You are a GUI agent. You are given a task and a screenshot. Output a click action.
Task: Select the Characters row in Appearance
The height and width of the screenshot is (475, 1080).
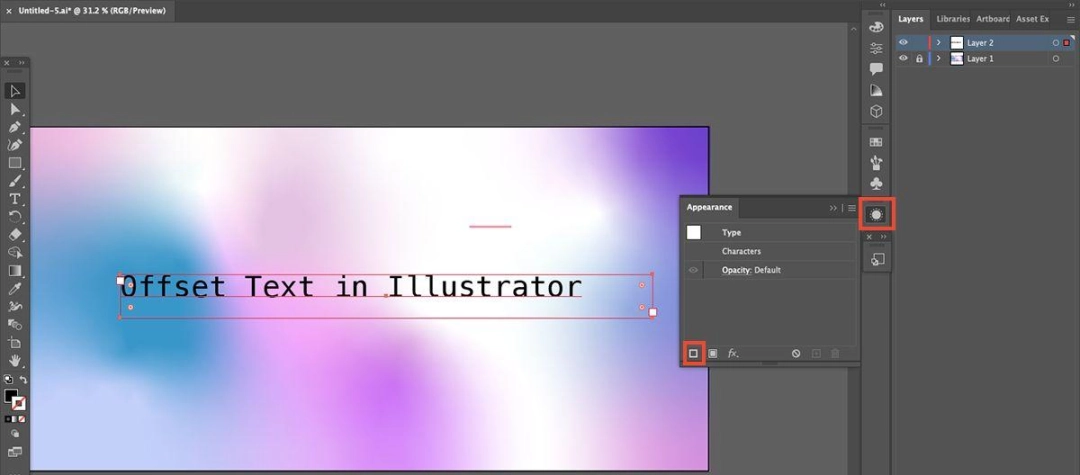tap(771, 252)
